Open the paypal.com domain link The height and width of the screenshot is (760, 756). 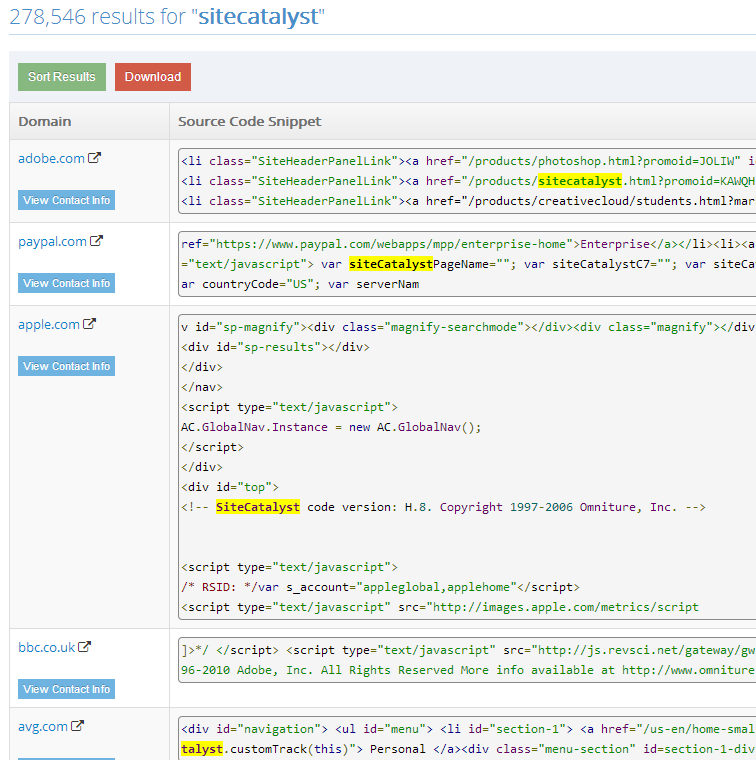52,241
